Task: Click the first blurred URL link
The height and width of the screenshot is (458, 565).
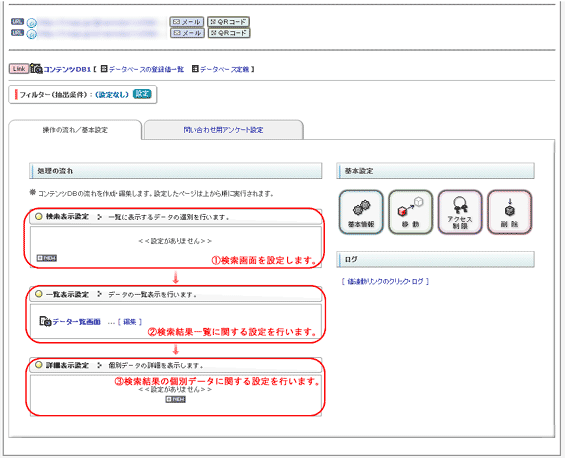Action: tap(97, 23)
